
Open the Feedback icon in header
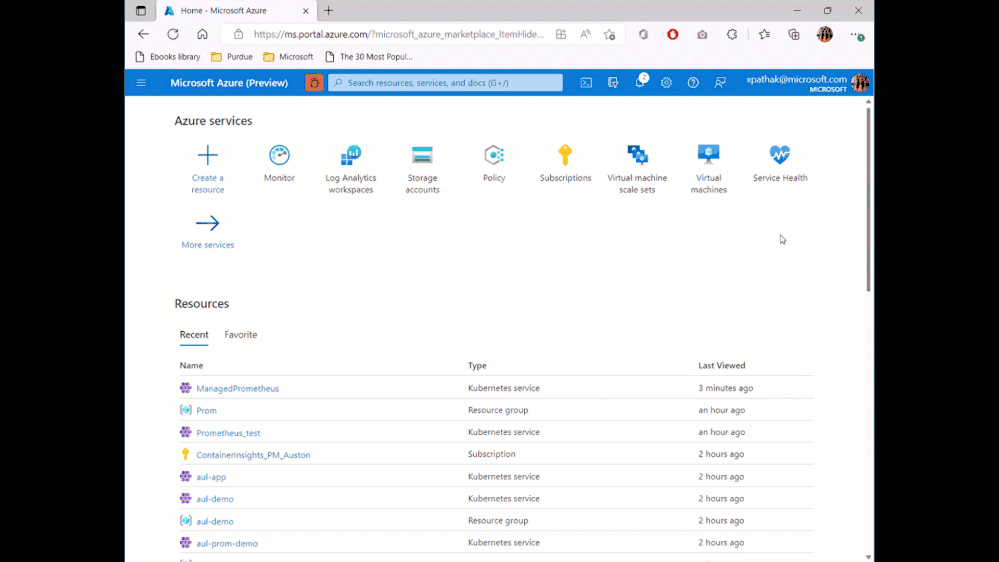coord(720,83)
